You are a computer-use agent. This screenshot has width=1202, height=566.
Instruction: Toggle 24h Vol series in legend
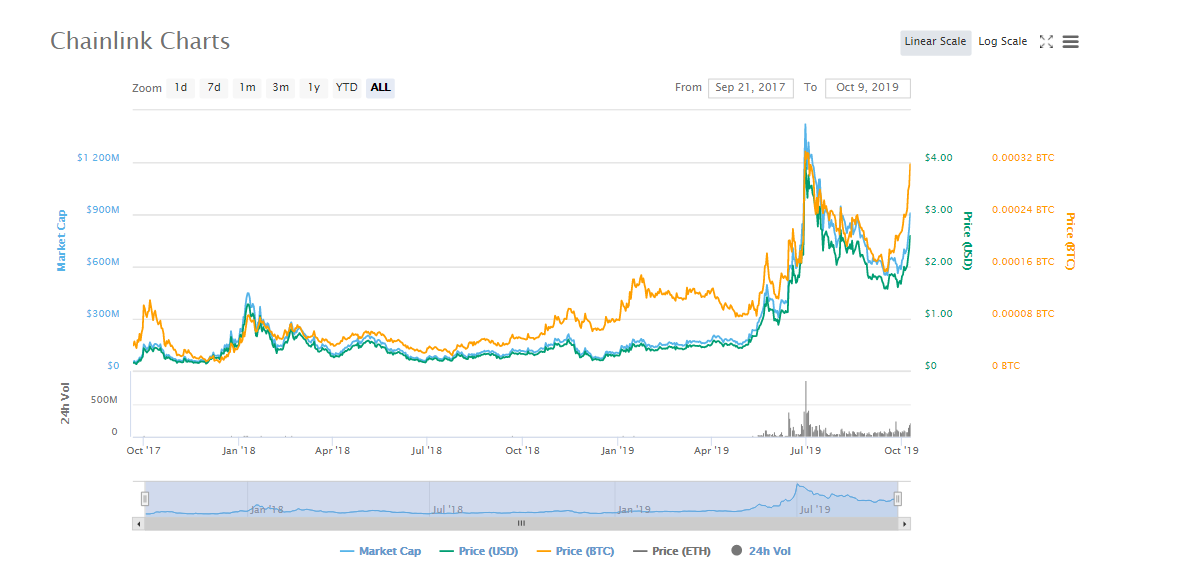(761, 551)
